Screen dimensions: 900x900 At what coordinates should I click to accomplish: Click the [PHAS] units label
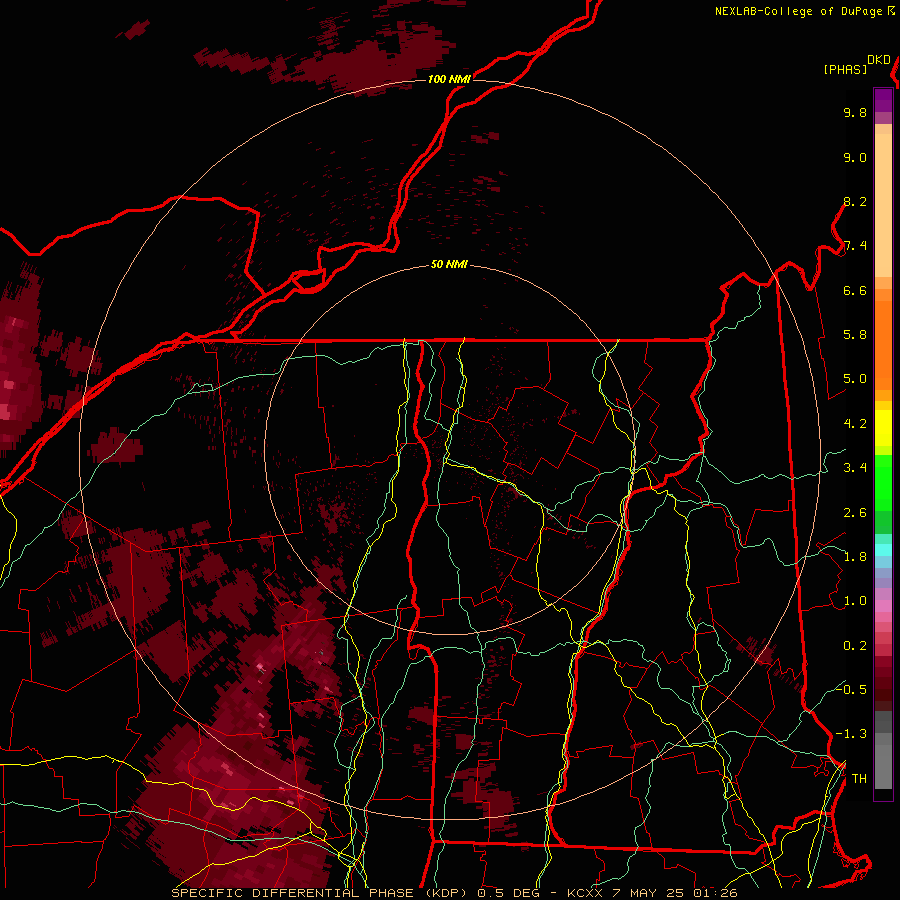click(x=845, y=70)
